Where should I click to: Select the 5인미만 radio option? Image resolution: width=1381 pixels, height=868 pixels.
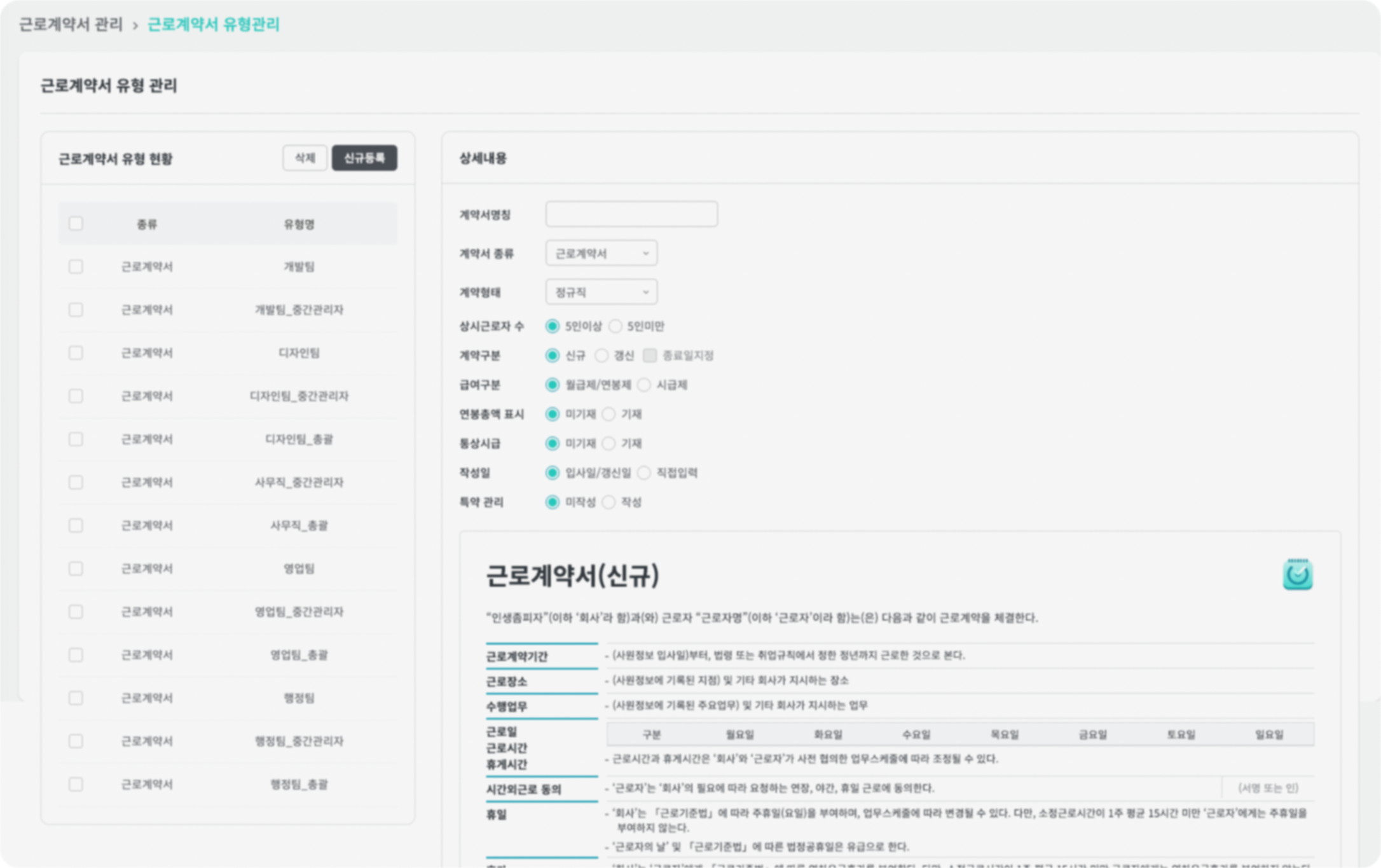615,326
